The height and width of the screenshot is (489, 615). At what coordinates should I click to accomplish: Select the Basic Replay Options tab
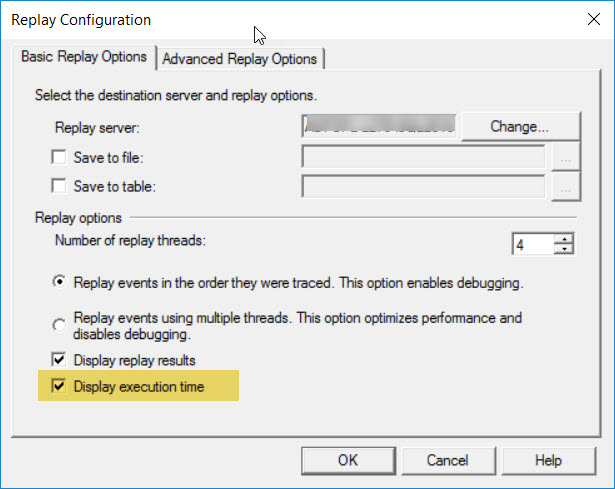point(84,57)
